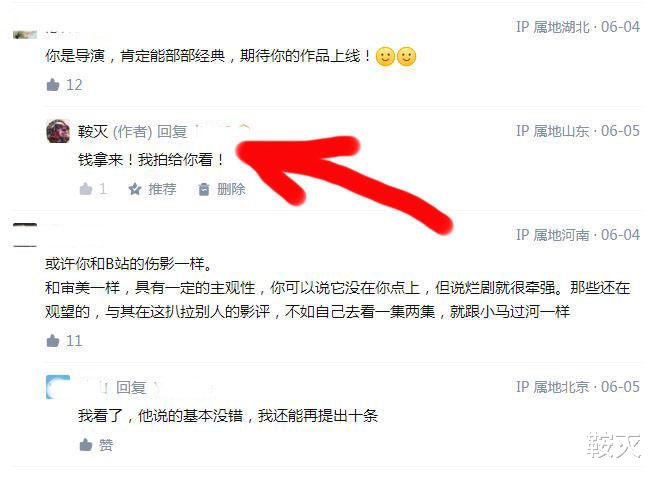656x478 pixels.
Task: Click the like count 11
Action: pyautogui.click(x=74, y=341)
